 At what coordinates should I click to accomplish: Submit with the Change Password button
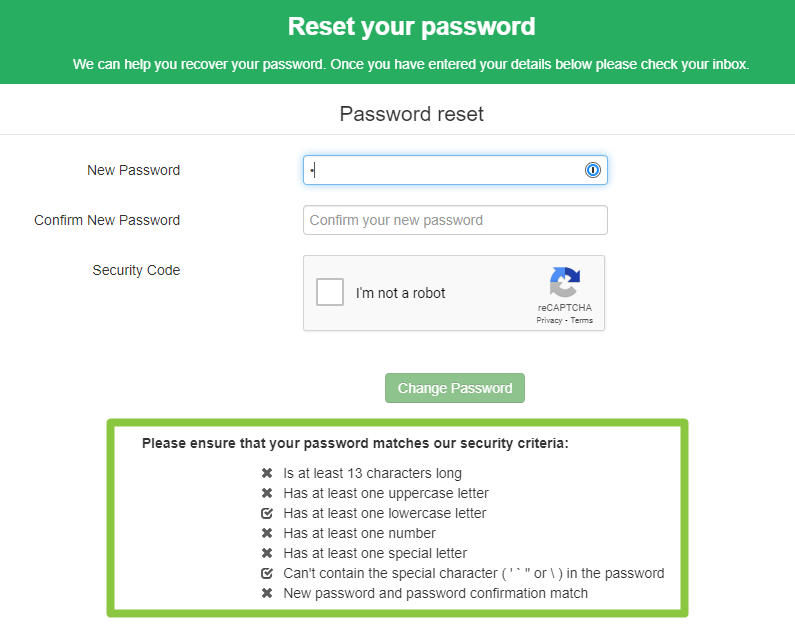[x=455, y=388]
